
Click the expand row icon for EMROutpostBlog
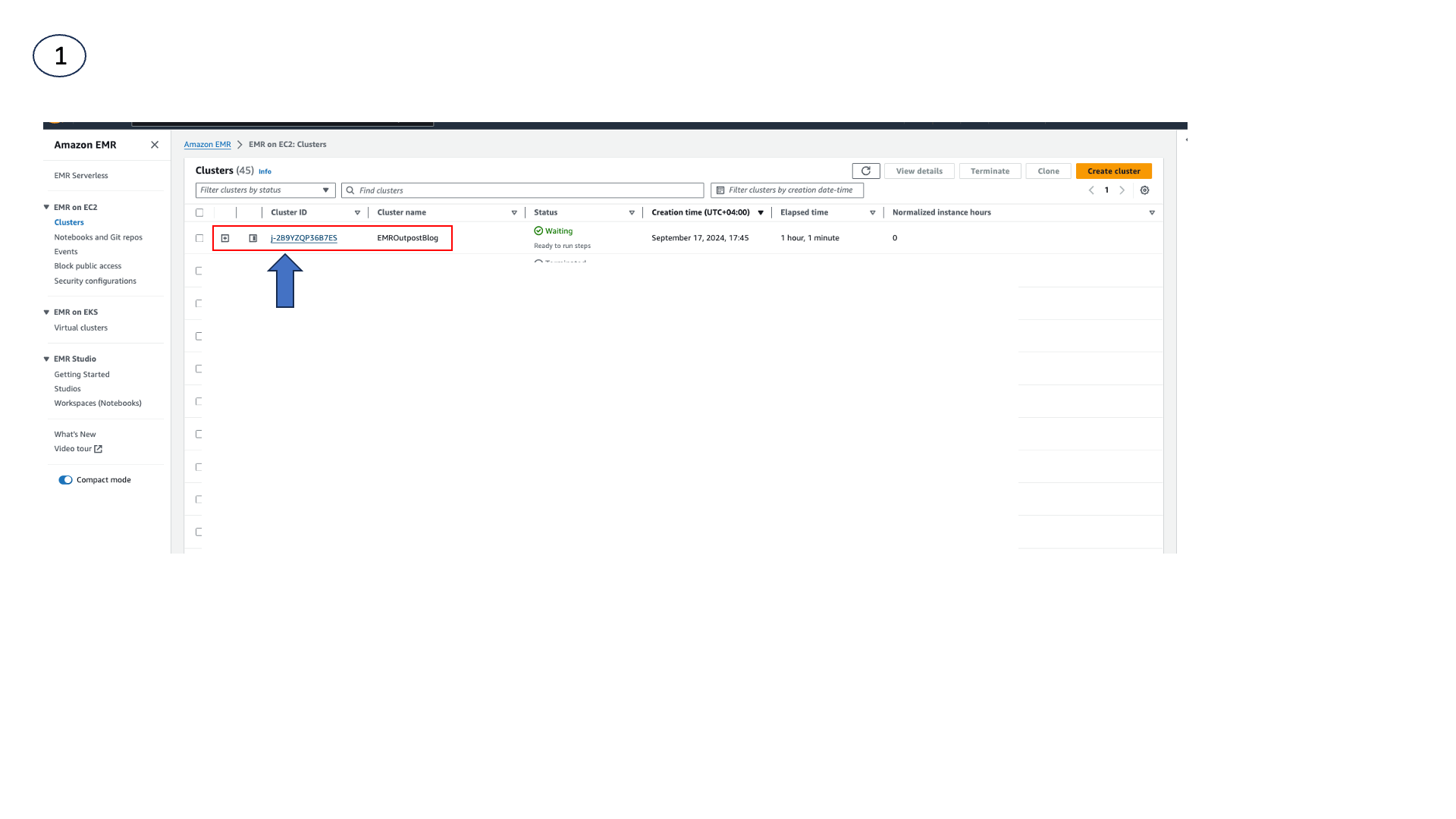coord(225,238)
